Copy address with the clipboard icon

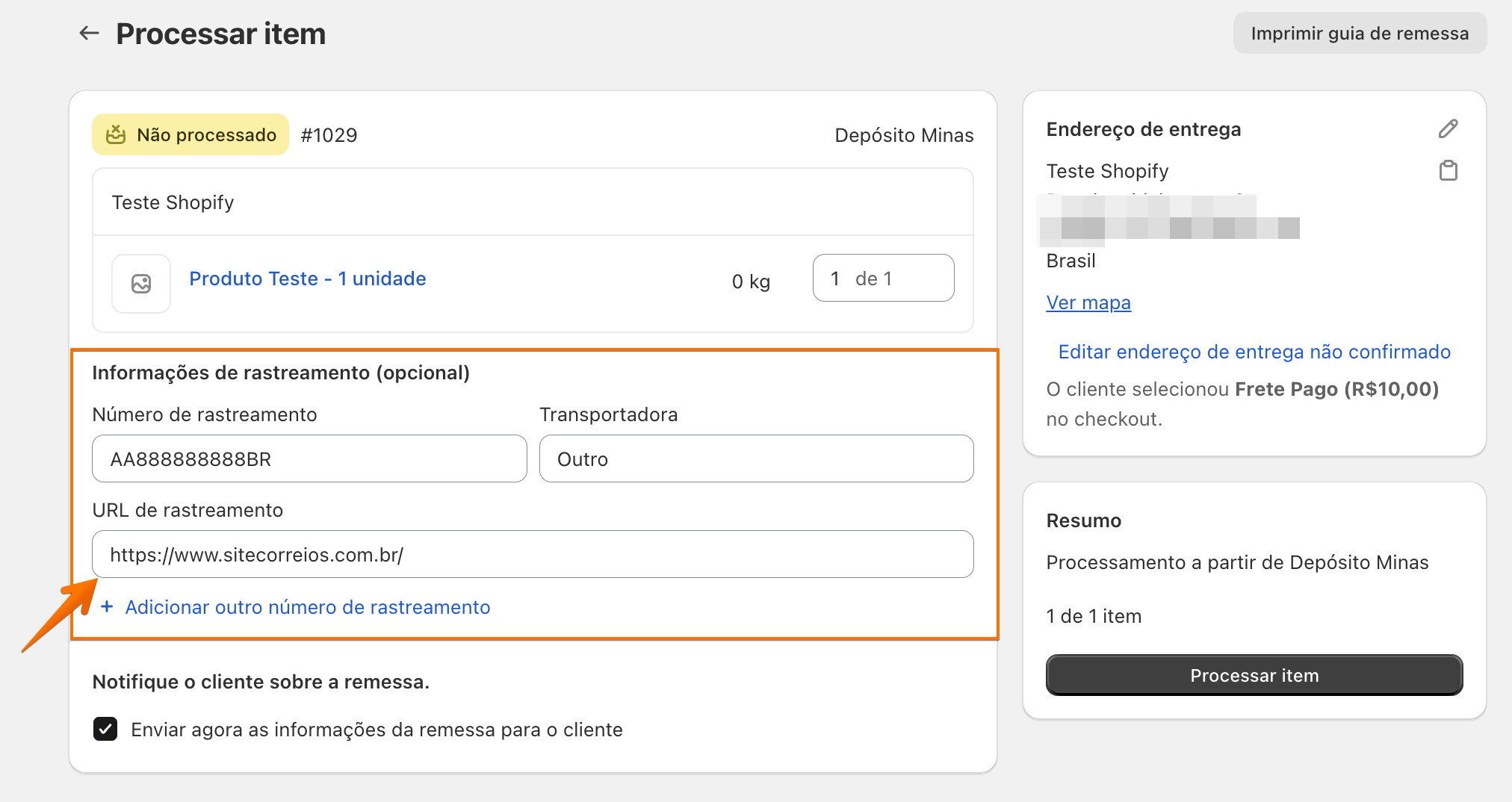1448,171
